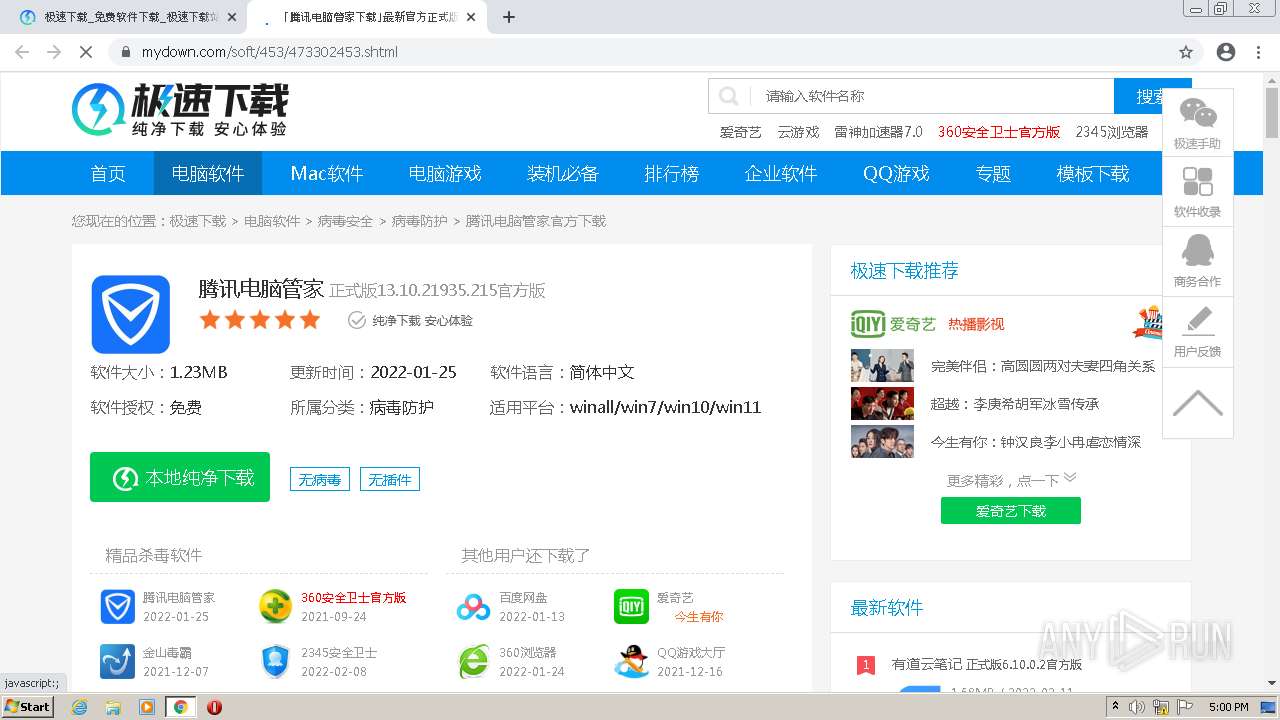Click the 腾讯电脑管家 icon in 精品杀毒软件 list

pyautogui.click(x=117, y=606)
